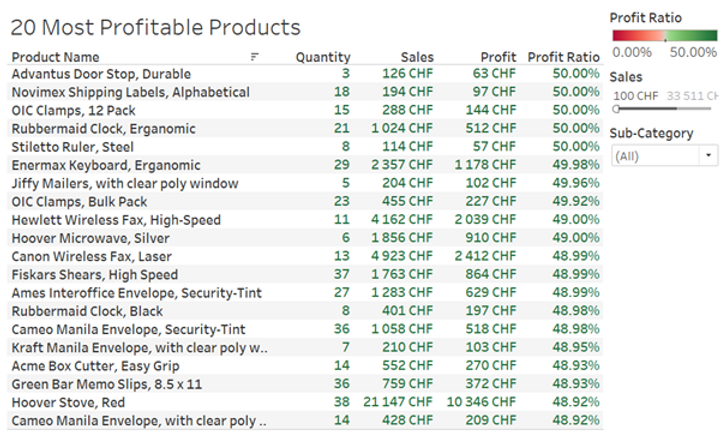Select Ames Interoffice Envelope, Security-Tint
The width and height of the screenshot is (726, 438).
coord(137,293)
